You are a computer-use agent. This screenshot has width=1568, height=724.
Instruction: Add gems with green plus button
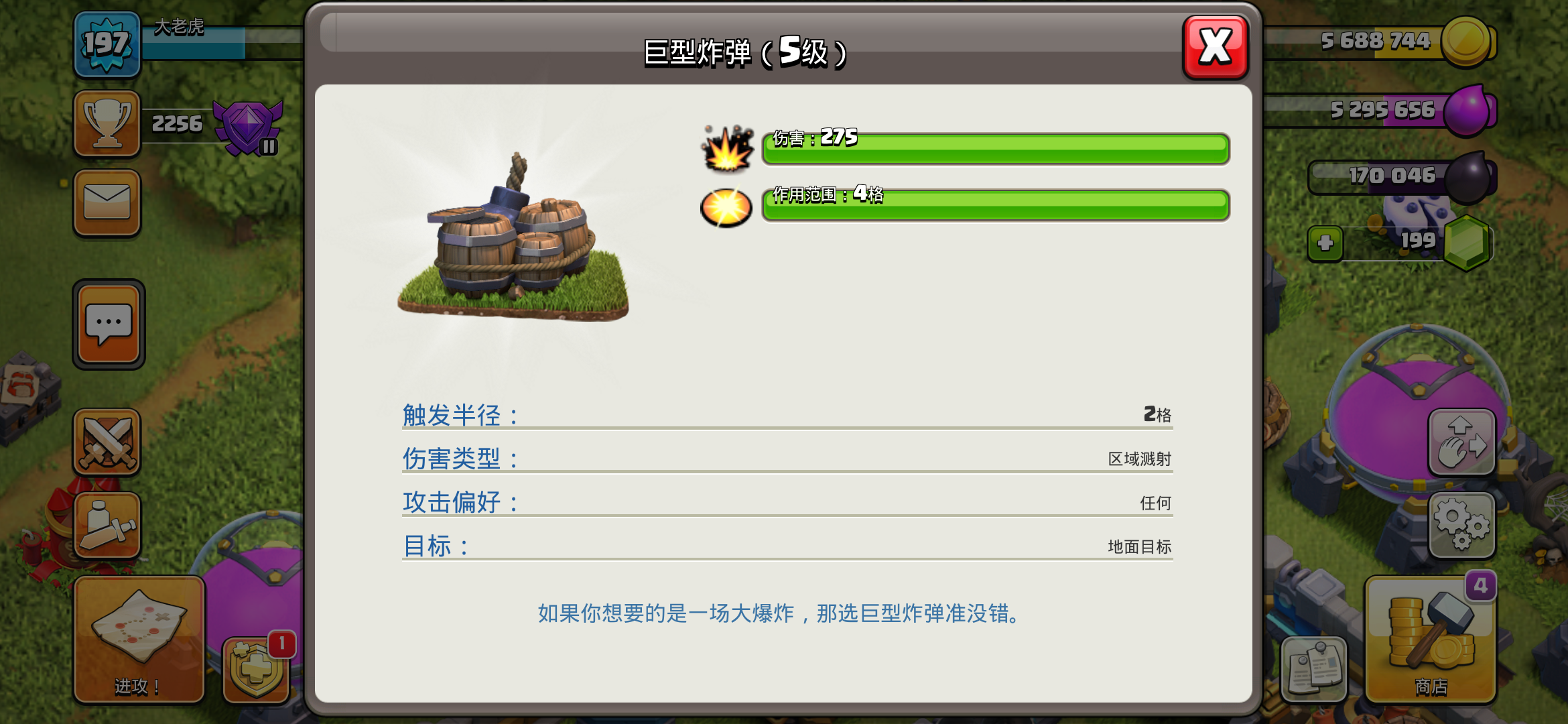[1325, 243]
